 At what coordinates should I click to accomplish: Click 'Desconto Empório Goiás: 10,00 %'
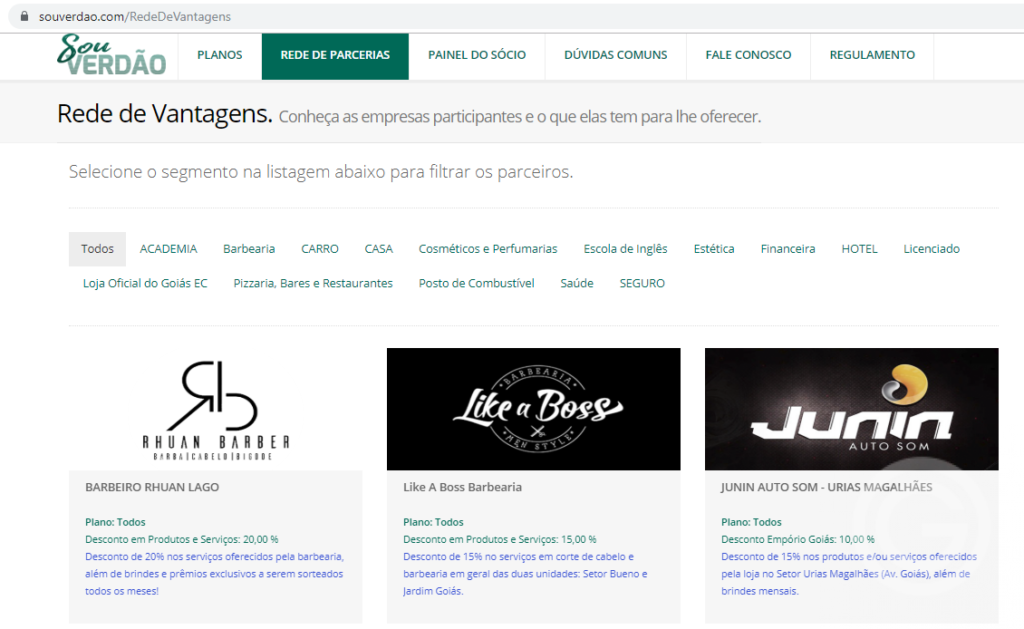[797, 540]
